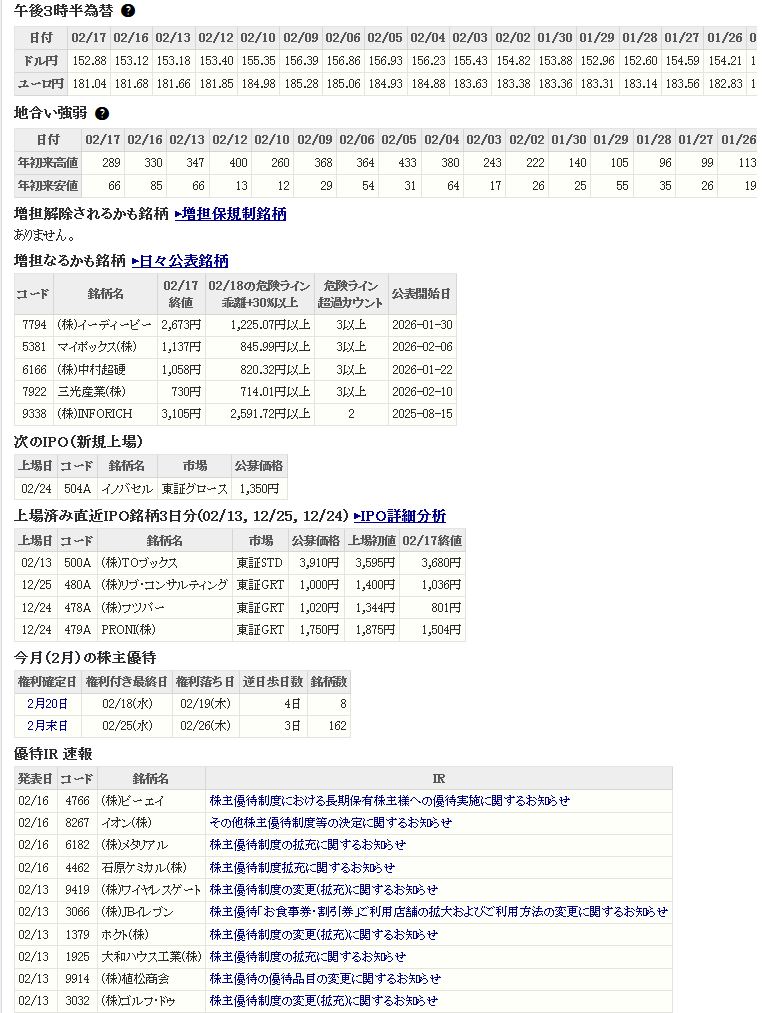The image size is (770, 1013).
Task: Open イオン shareholder benefit decision notice
Action: pyautogui.click(x=330, y=823)
